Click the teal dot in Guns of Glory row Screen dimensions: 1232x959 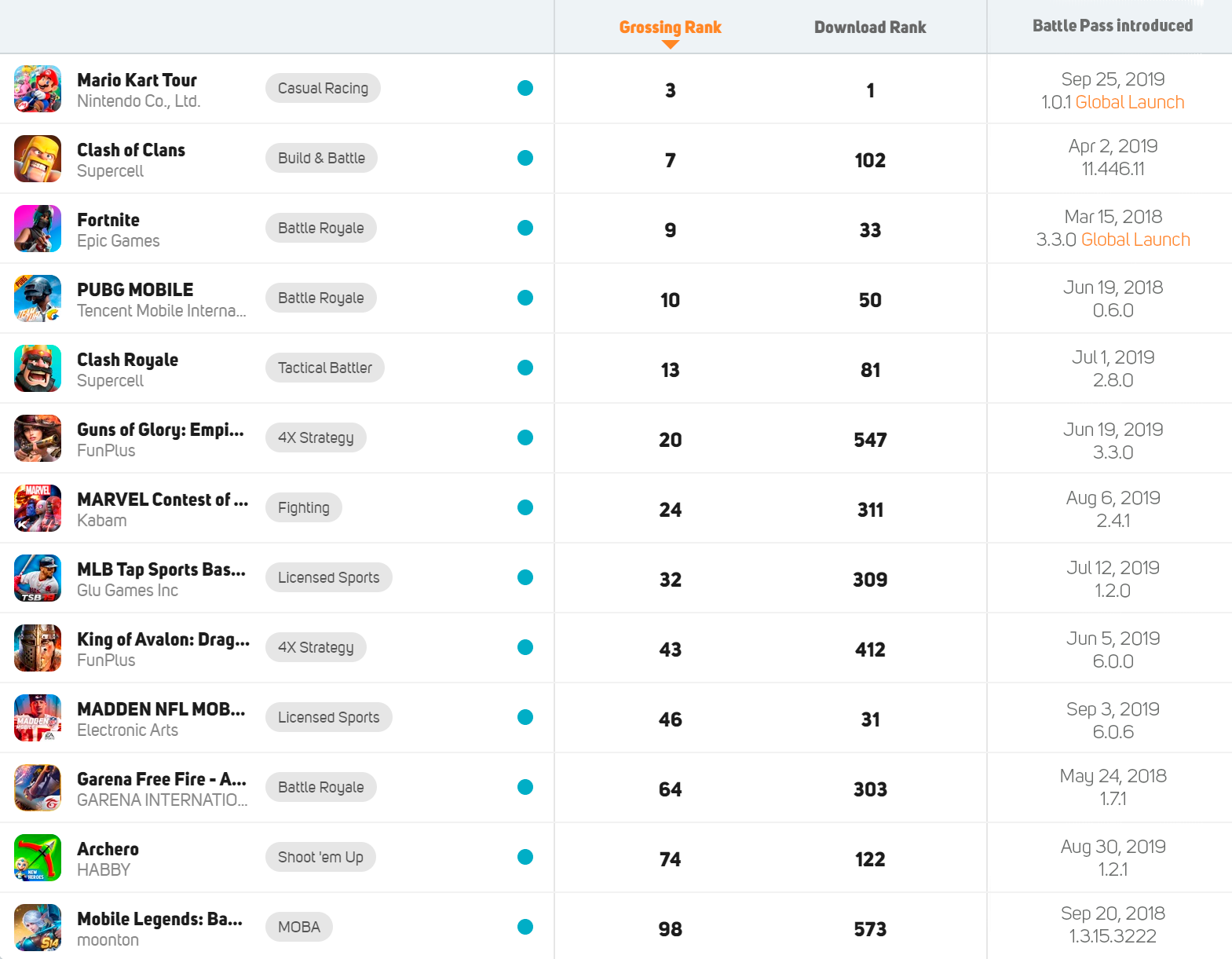point(525,437)
